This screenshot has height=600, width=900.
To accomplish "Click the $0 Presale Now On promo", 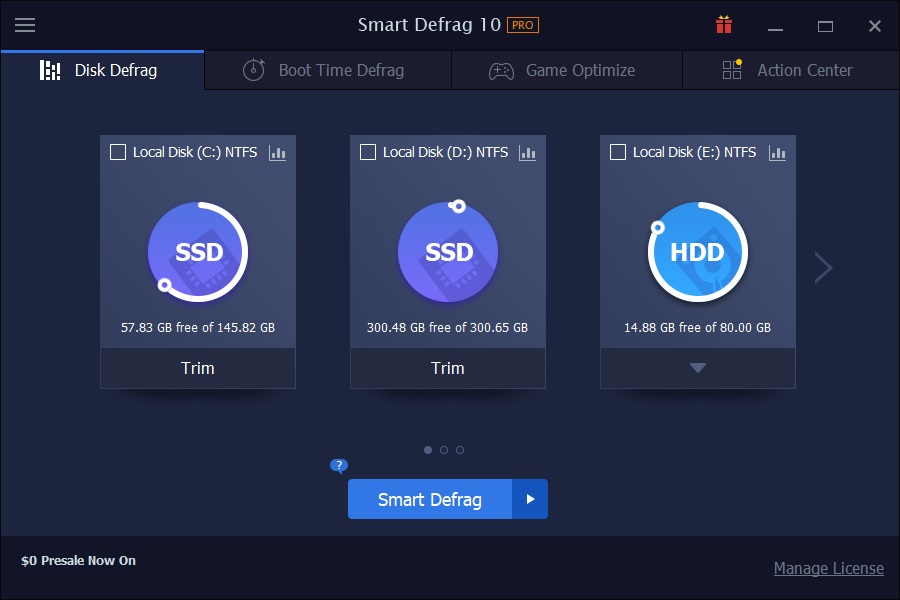I will [79, 560].
